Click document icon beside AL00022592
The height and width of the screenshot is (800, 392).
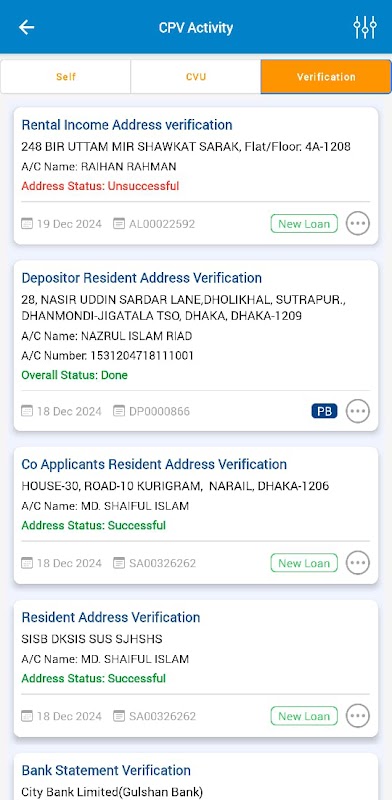coord(119,223)
